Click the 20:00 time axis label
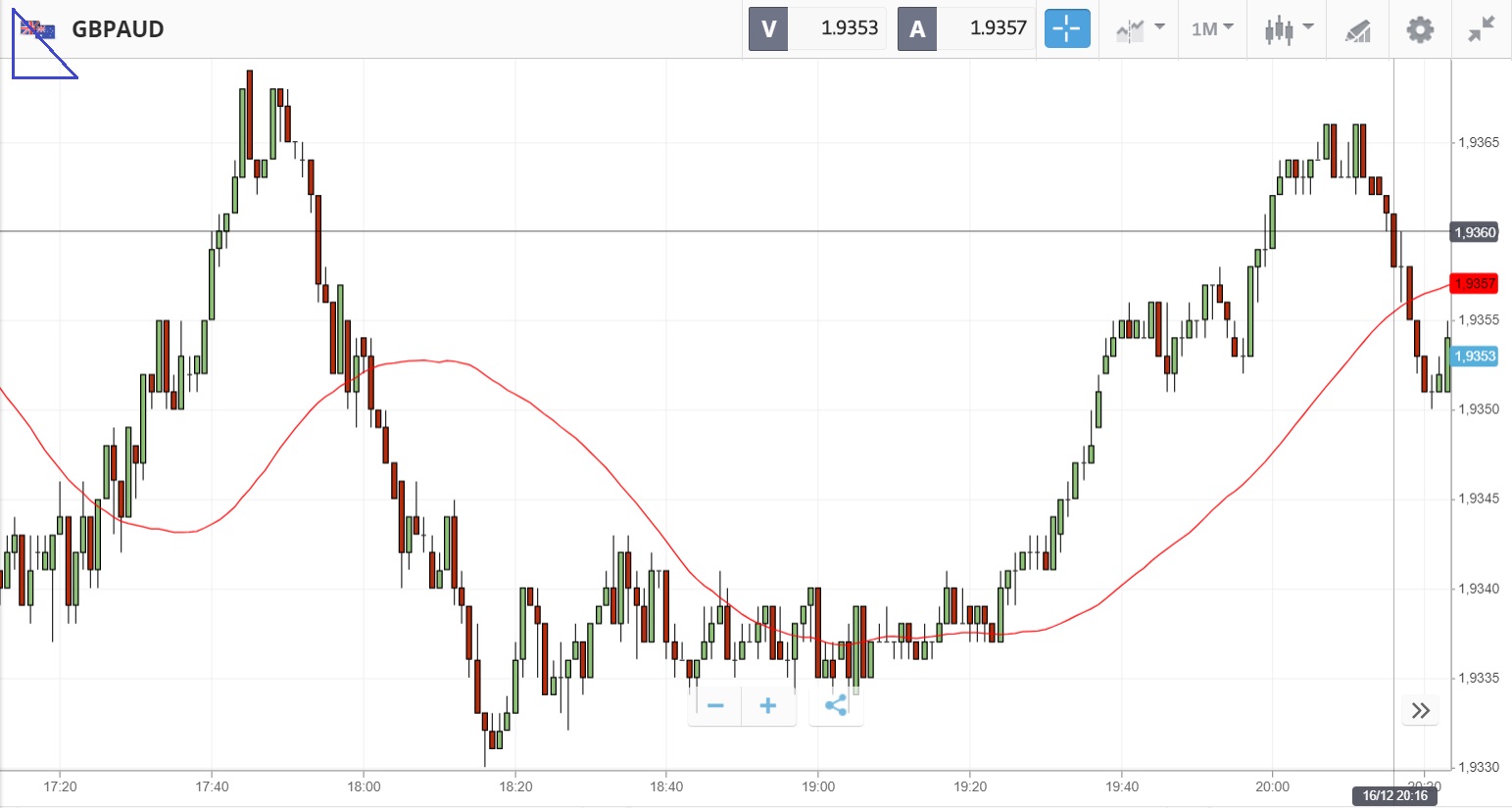Viewport: 1512px width, 808px height. (1273, 786)
